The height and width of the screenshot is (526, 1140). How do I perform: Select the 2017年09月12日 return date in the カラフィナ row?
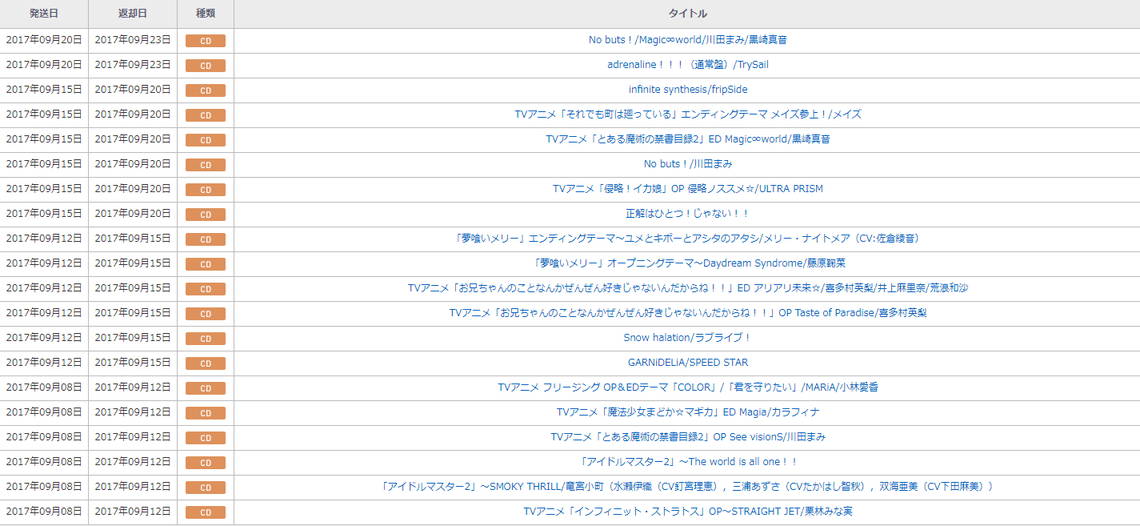pyautogui.click(x=132, y=412)
